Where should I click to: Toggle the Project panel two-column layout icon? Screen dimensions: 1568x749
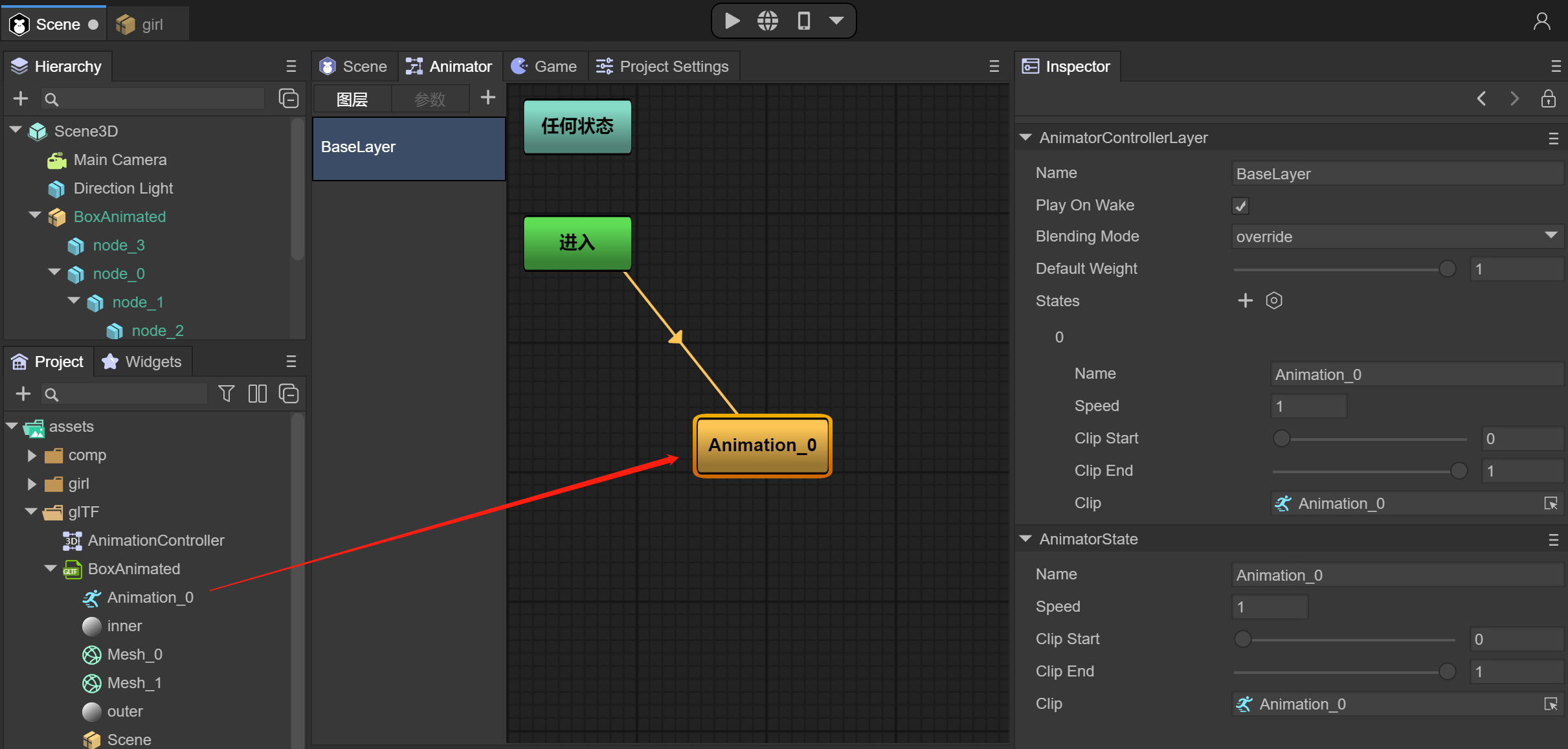tap(257, 394)
